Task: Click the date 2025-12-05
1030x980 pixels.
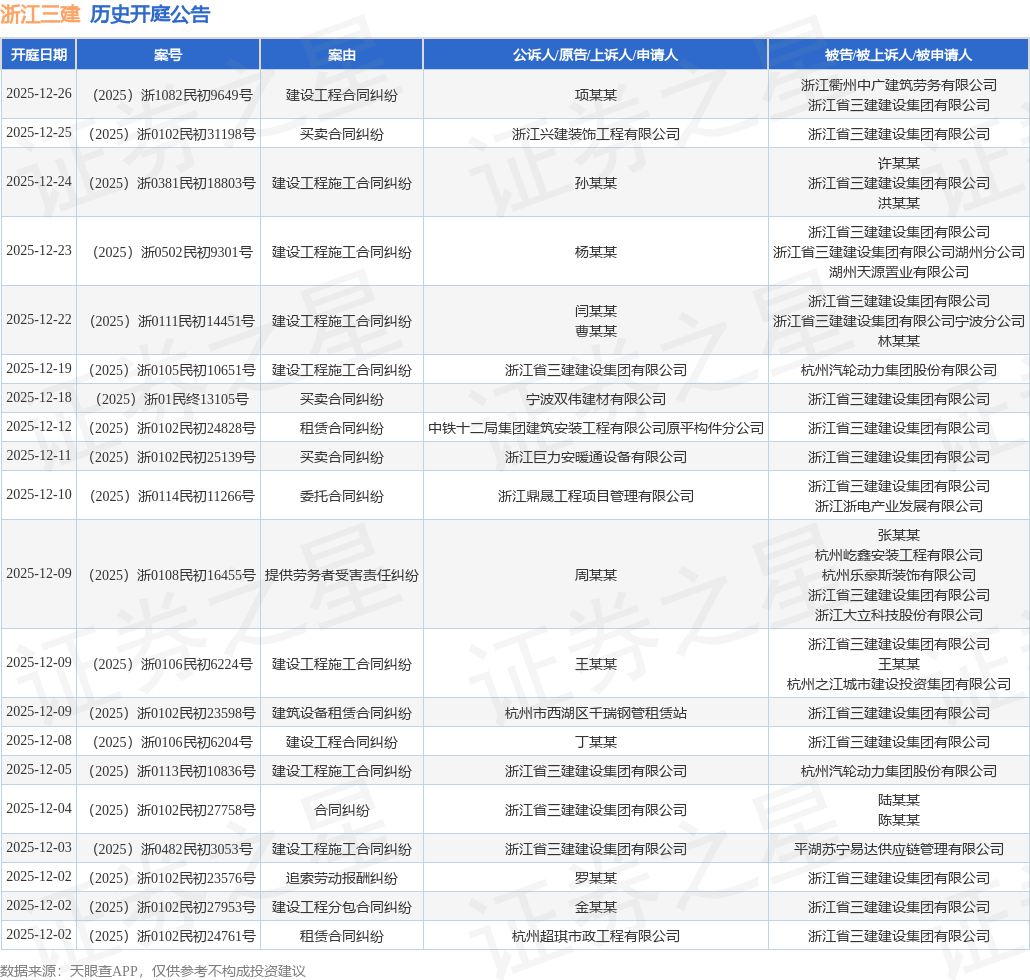Action: coord(39,769)
